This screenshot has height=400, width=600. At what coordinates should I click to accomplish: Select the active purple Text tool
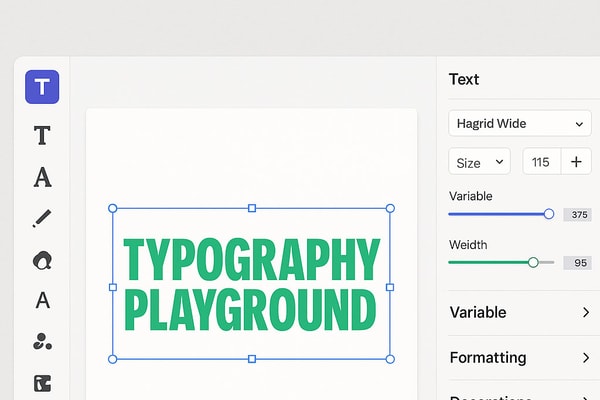click(42, 87)
